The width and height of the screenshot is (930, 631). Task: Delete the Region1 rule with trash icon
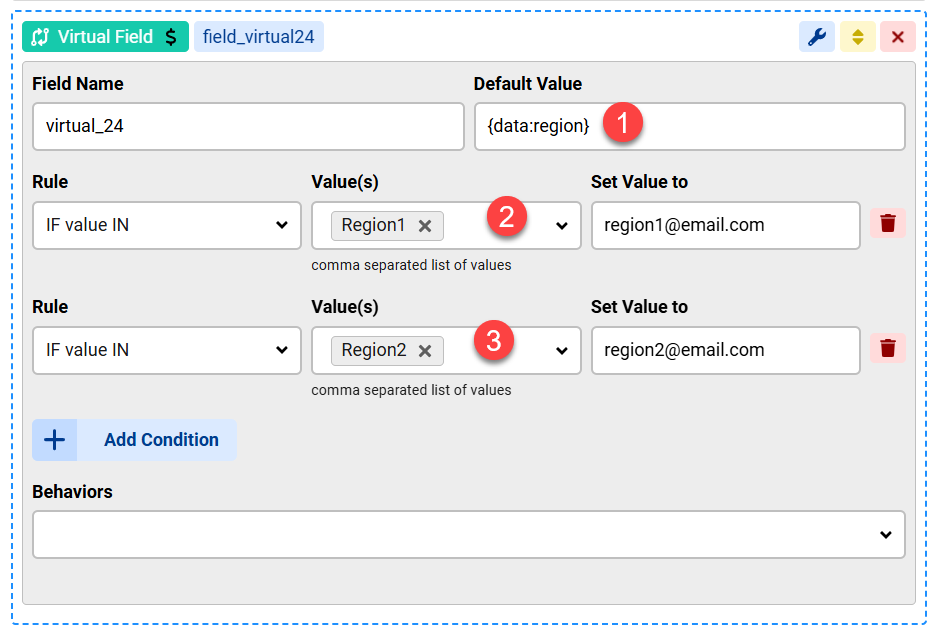(887, 224)
